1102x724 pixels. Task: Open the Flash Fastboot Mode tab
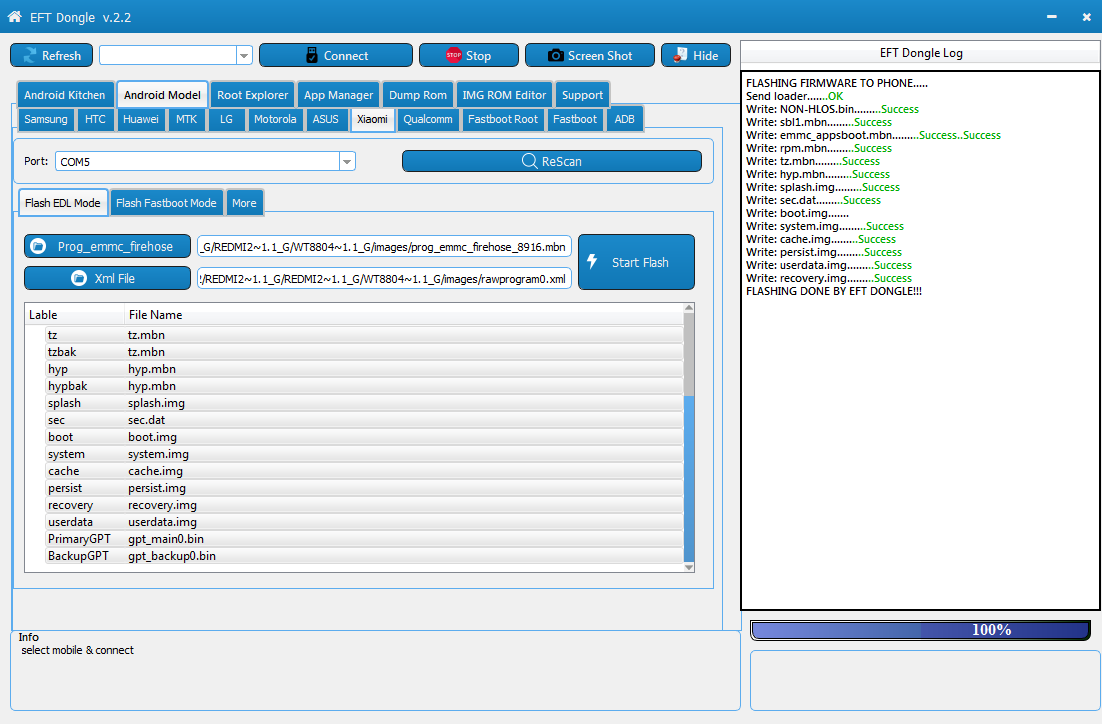click(x=166, y=203)
